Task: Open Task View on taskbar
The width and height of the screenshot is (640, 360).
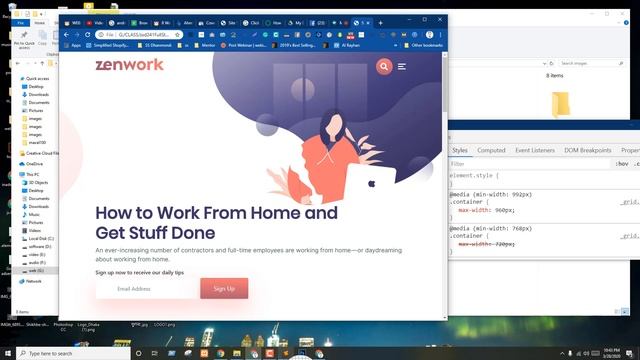Action: pyautogui.click(x=155, y=353)
